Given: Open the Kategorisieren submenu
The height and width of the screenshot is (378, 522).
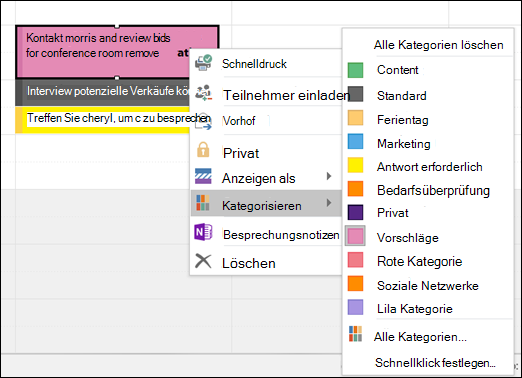Looking at the screenshot, I should click(x=266, y=203).
